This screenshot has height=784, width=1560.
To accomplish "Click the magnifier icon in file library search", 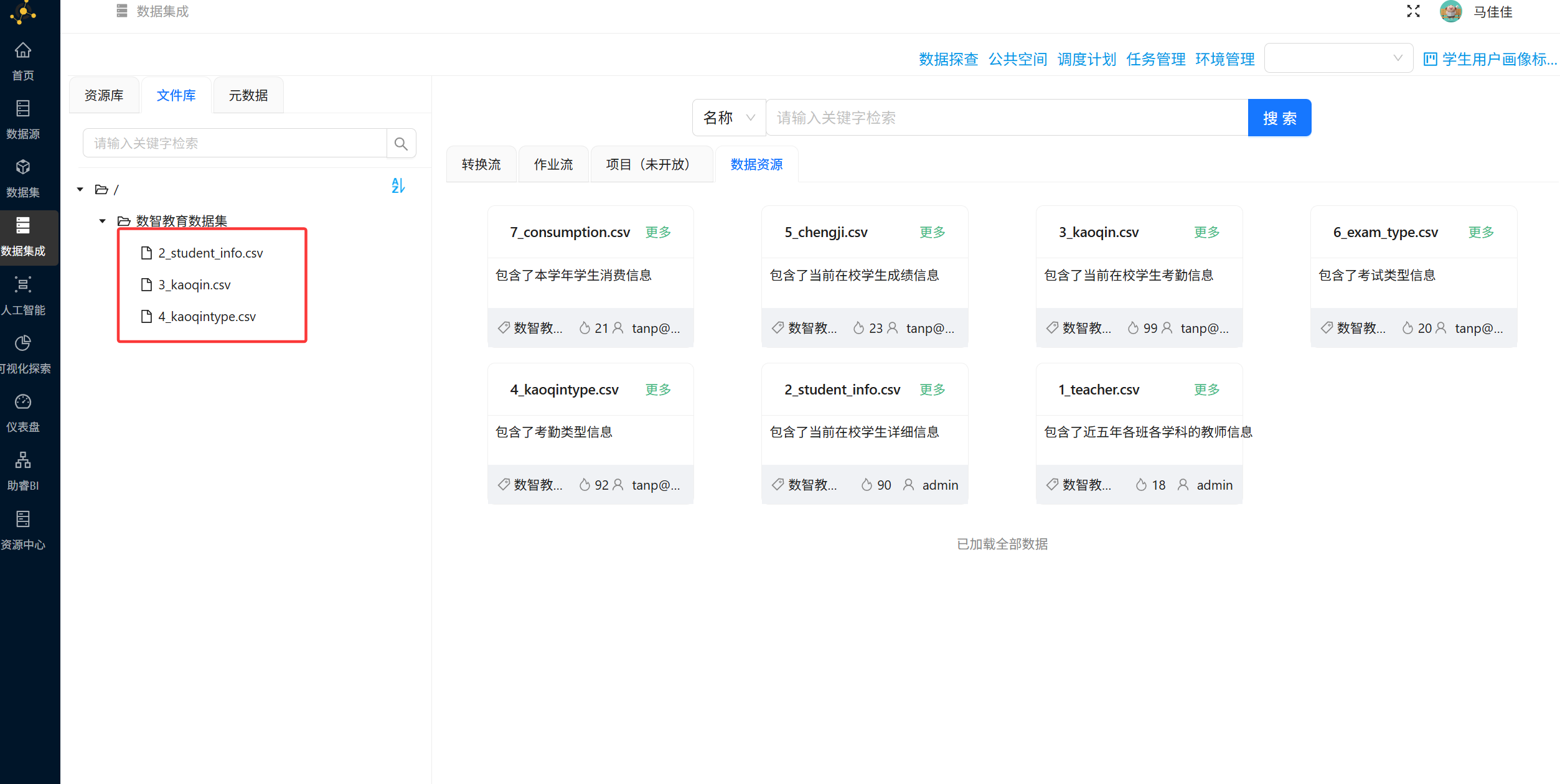I will [401, 144].
